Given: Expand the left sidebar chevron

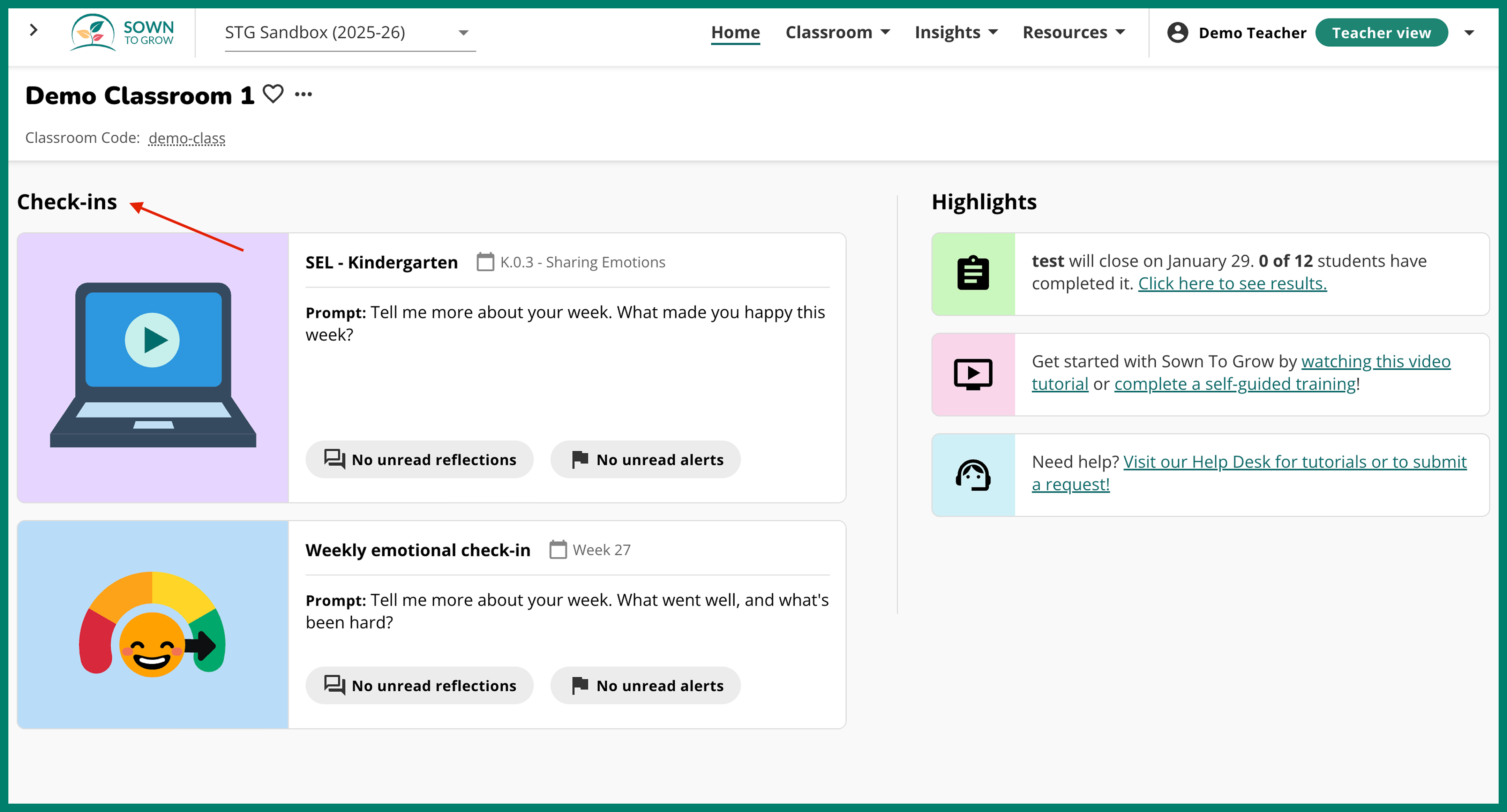Looking at the screenshot, I should (33, 30).
